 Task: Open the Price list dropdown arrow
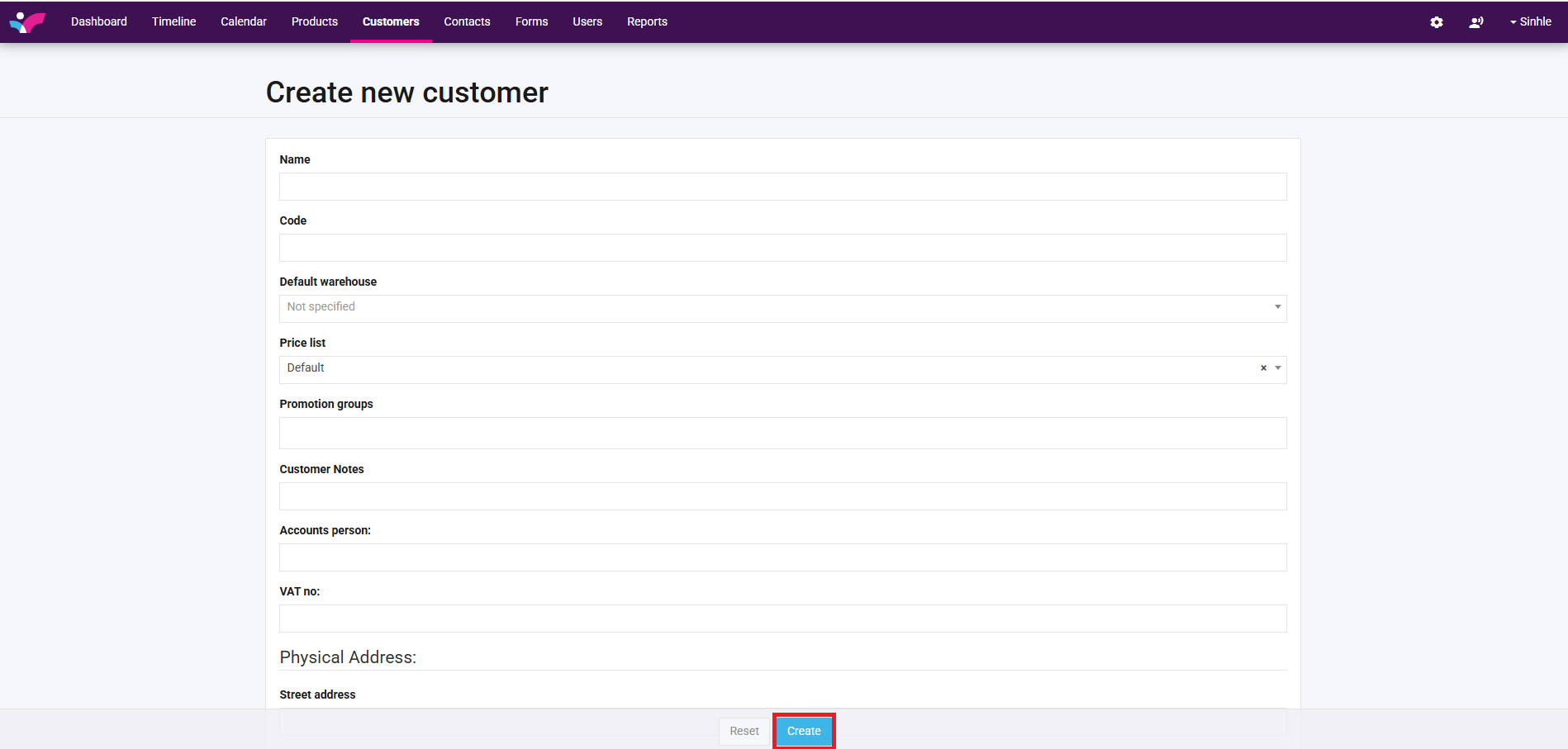[x=1278, y=368]
